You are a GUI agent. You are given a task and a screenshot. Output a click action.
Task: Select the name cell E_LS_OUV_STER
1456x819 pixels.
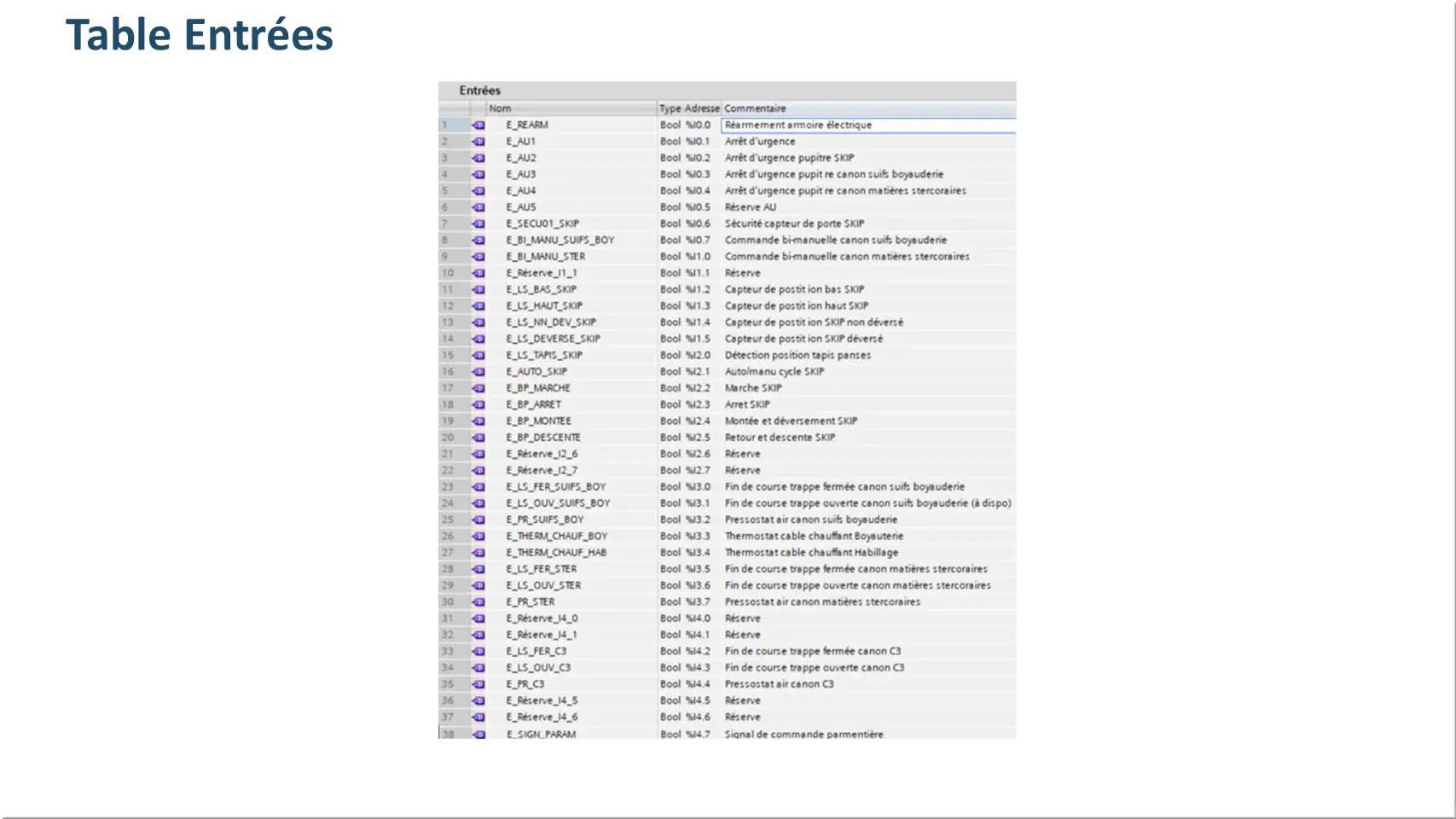pyautogui.click(x=543, y=585)
